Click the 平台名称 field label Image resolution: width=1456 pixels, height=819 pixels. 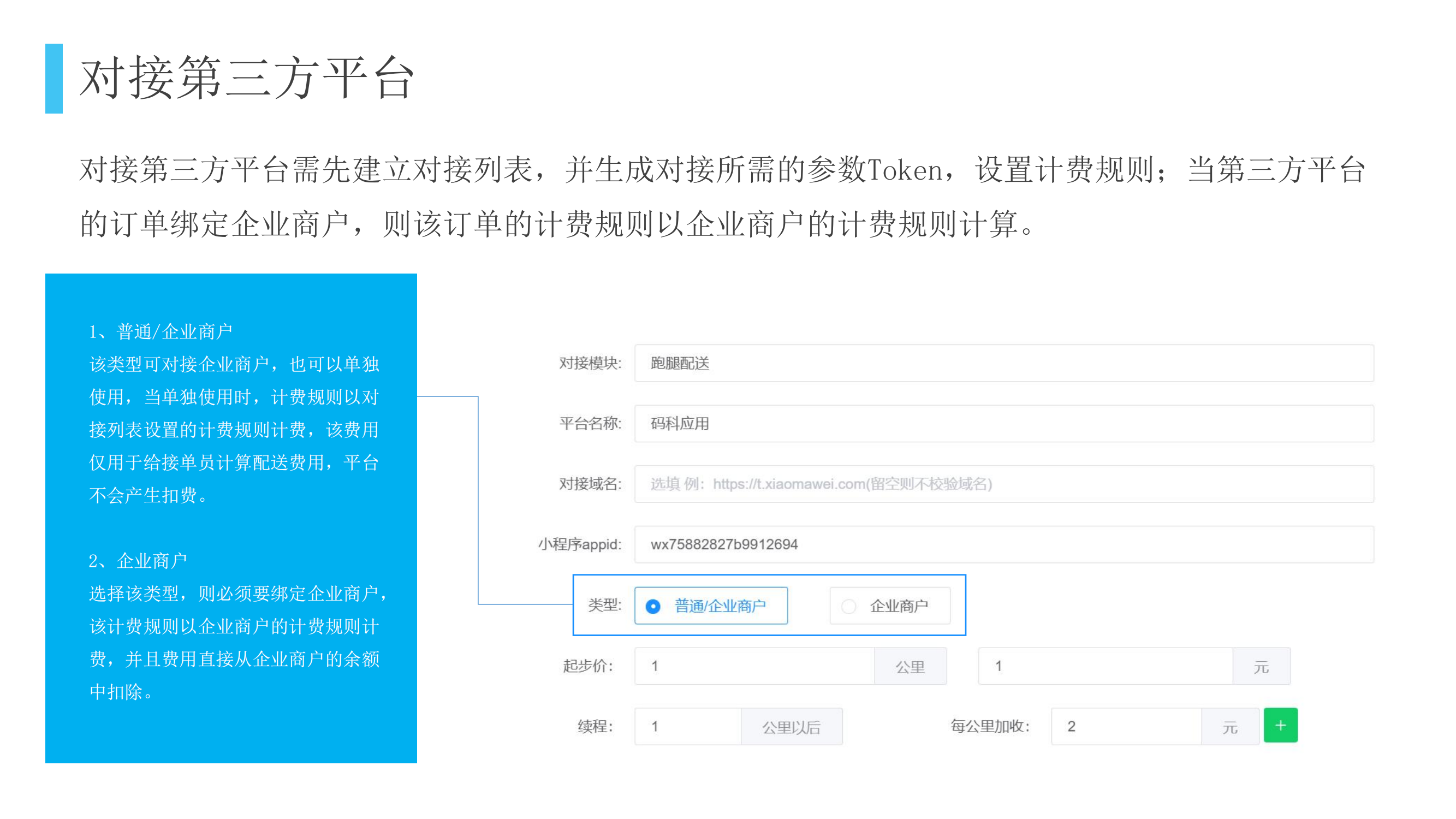pos(591,423)
